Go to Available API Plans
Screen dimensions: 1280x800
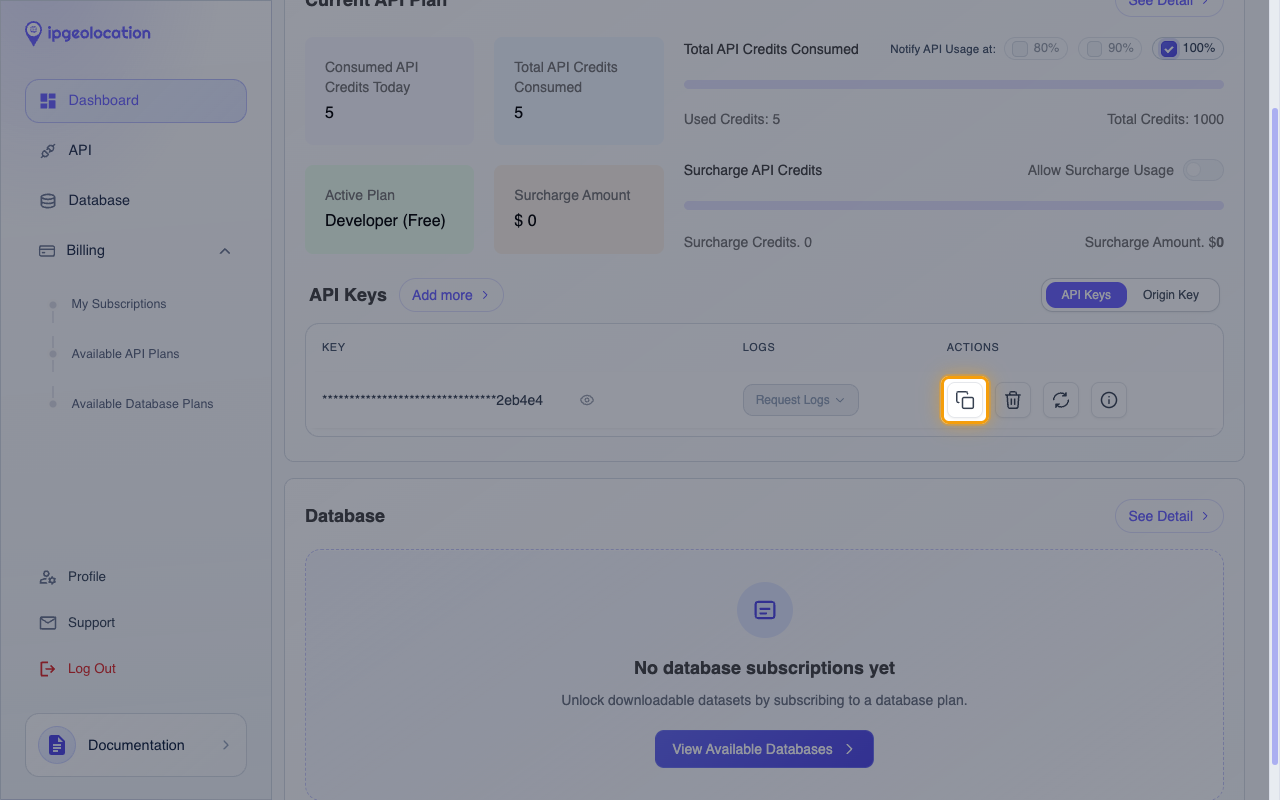[x=125, y=354]
